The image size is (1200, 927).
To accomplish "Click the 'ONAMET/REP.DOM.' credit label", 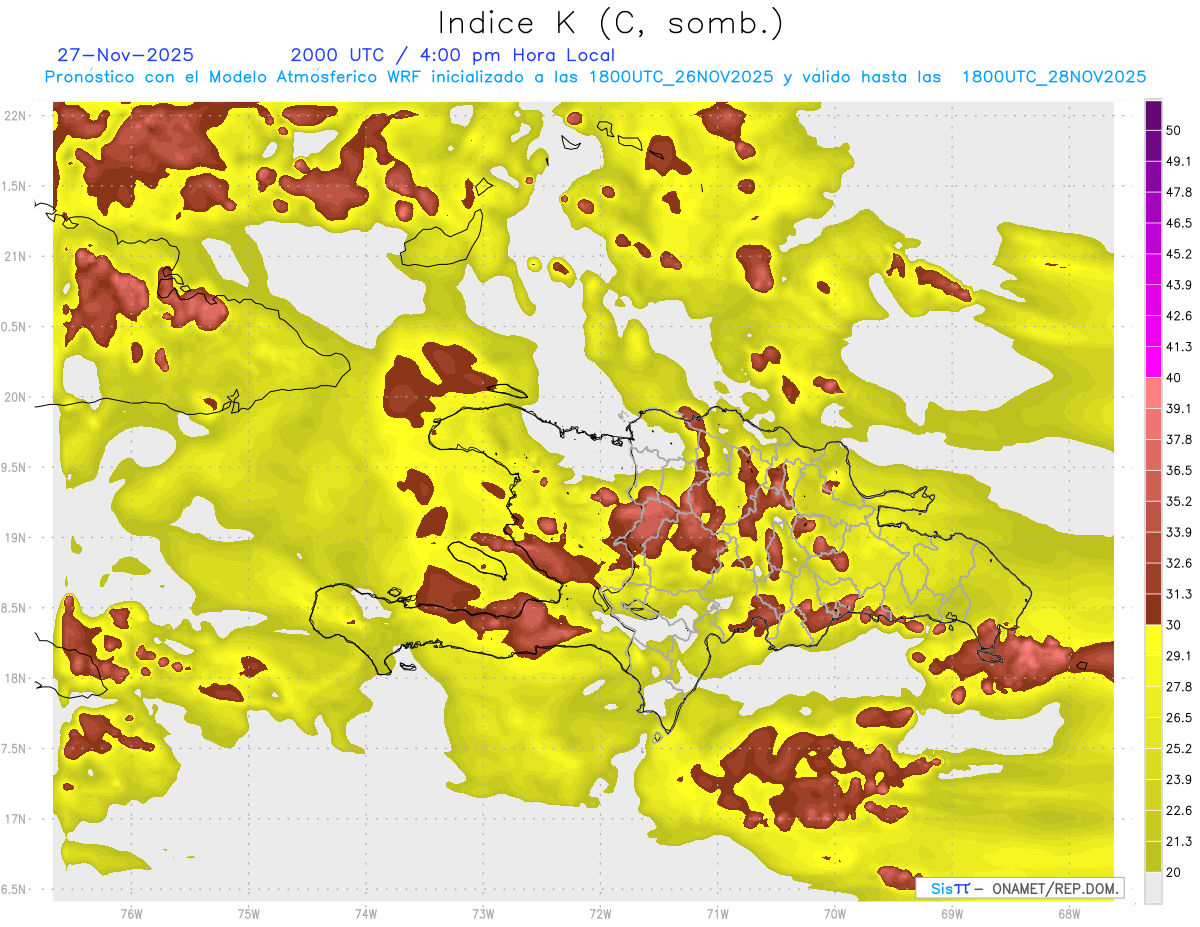I will coord(1055,888).
